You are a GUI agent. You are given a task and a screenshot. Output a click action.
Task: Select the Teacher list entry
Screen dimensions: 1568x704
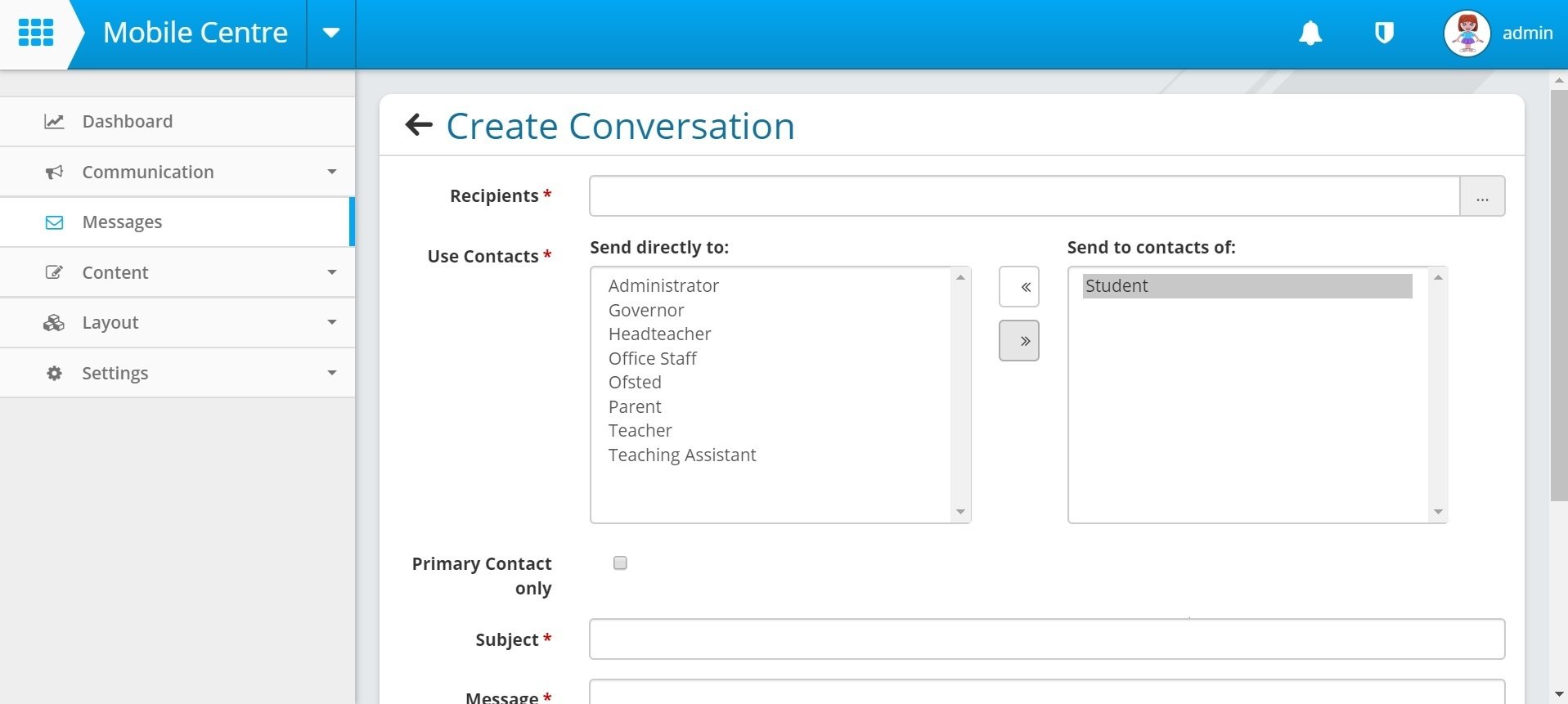point(640,431)
